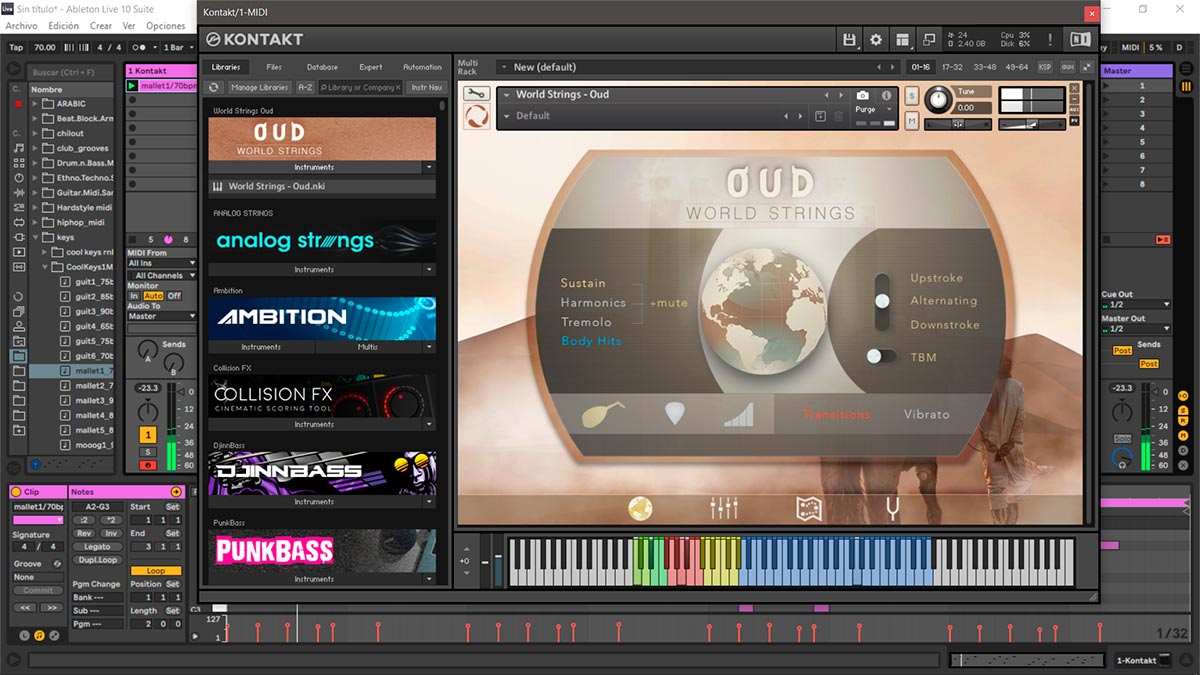The height and width of the screenshot is (675, 1200).
Task: Select the Ambition library banner
Action: pyautogui.click(x=322, y=318)
